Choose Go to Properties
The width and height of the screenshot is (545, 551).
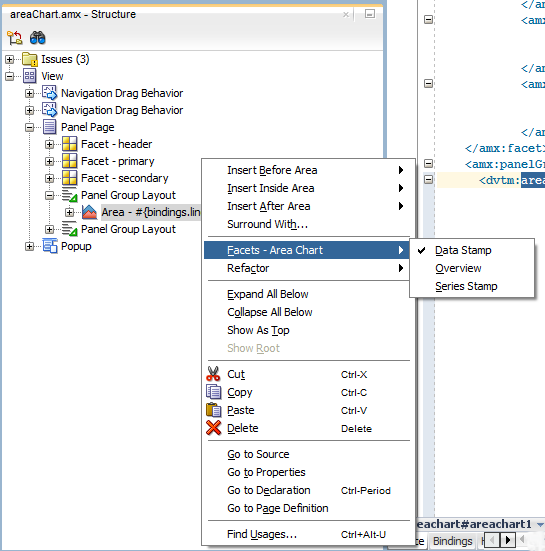pos(306,472)
